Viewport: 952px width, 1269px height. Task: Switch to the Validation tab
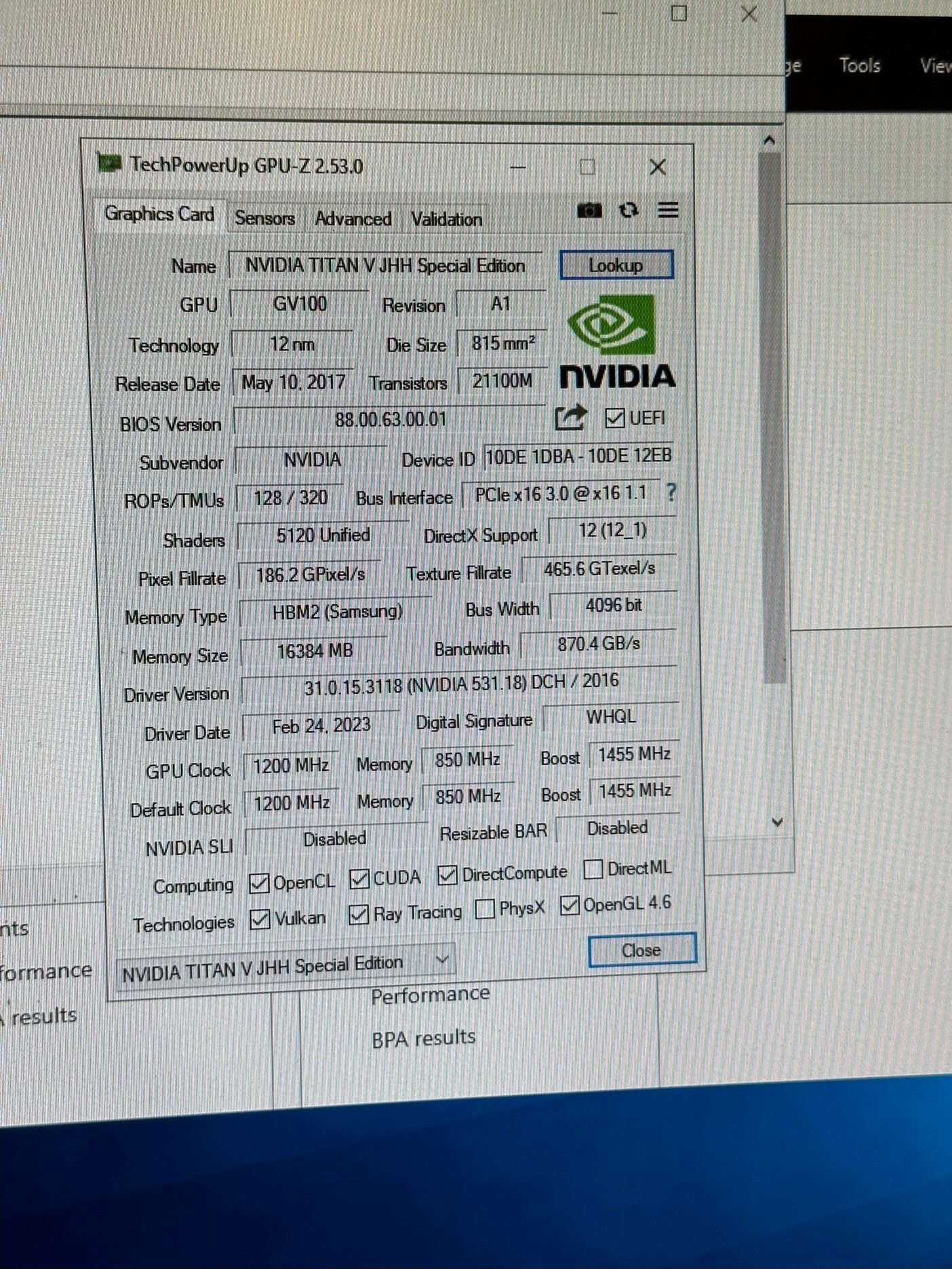coord(446,219)
